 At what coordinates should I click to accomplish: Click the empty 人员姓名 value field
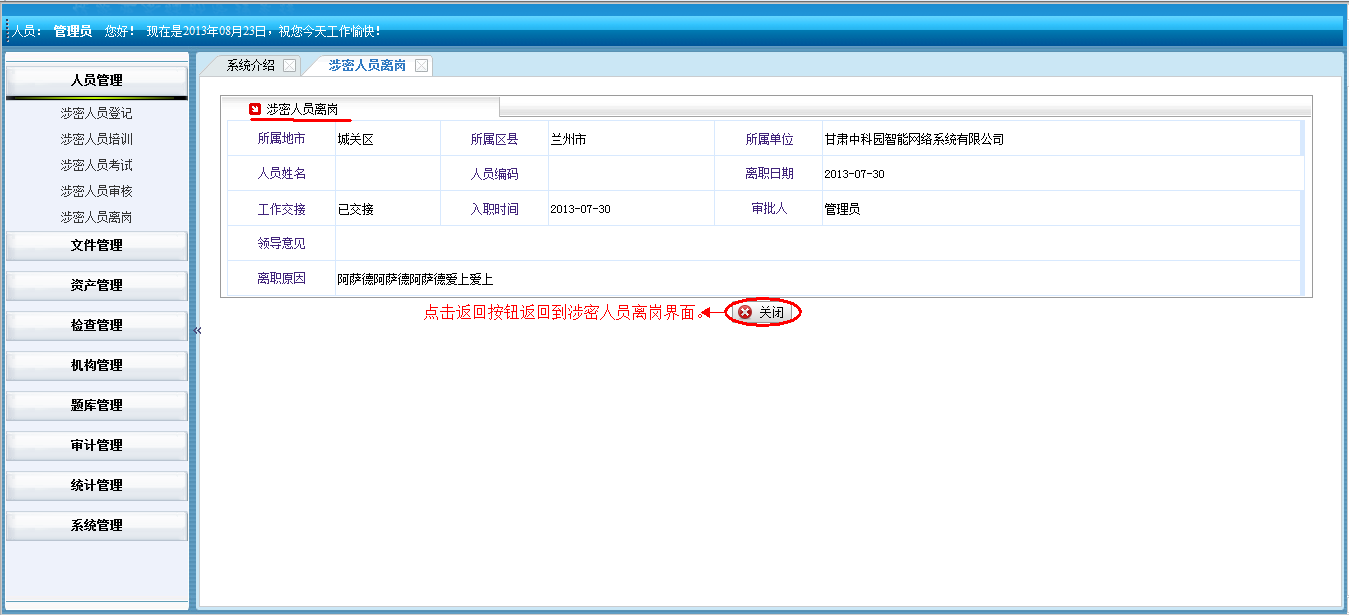coord(388,174)
